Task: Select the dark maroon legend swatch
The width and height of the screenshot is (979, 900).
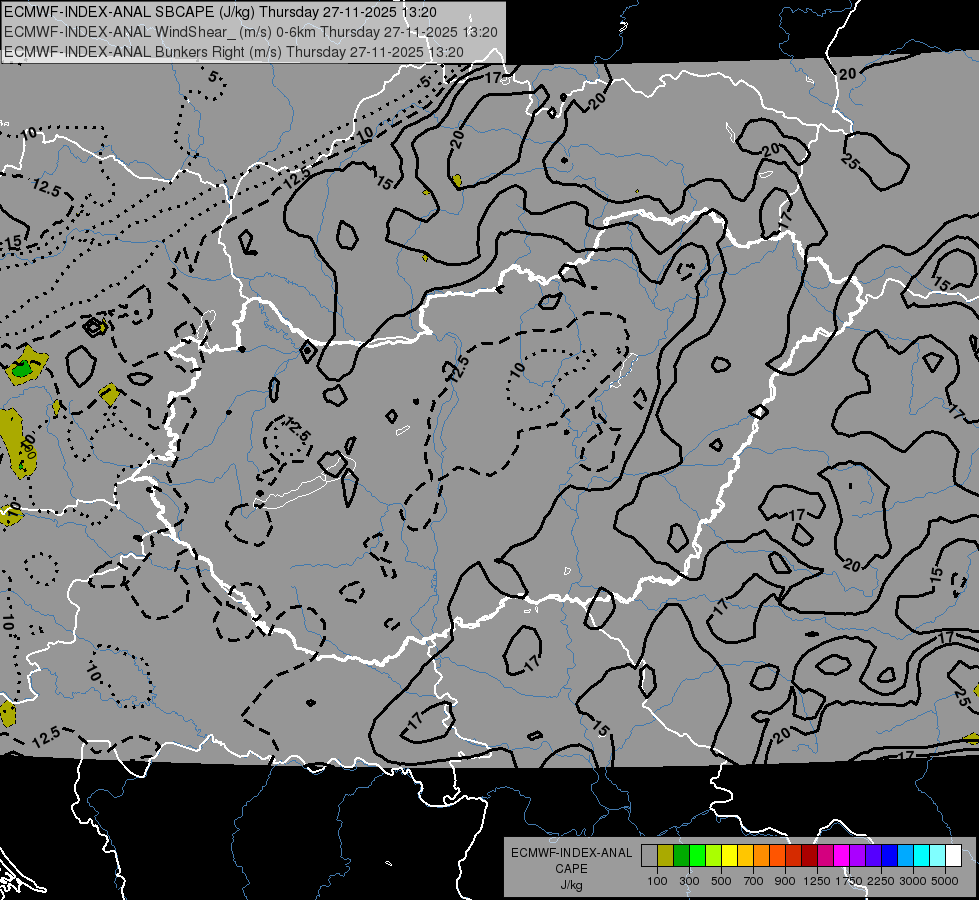Action: click(x=809, y=855)
